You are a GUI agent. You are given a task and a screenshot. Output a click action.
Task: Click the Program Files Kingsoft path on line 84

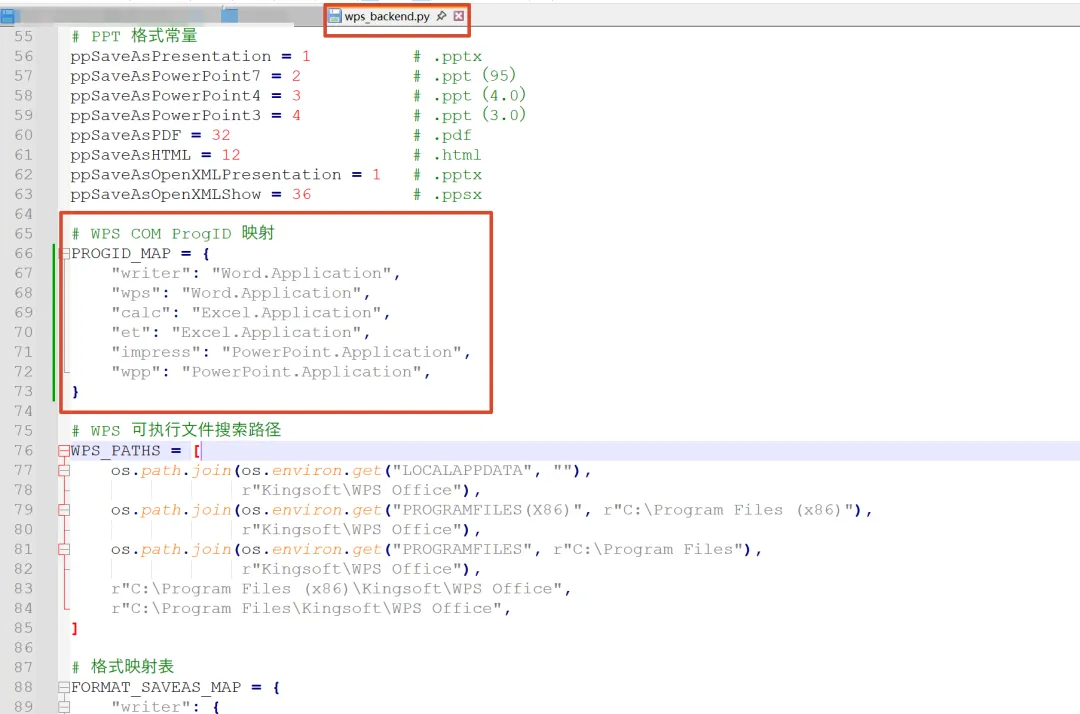(307, 609)
